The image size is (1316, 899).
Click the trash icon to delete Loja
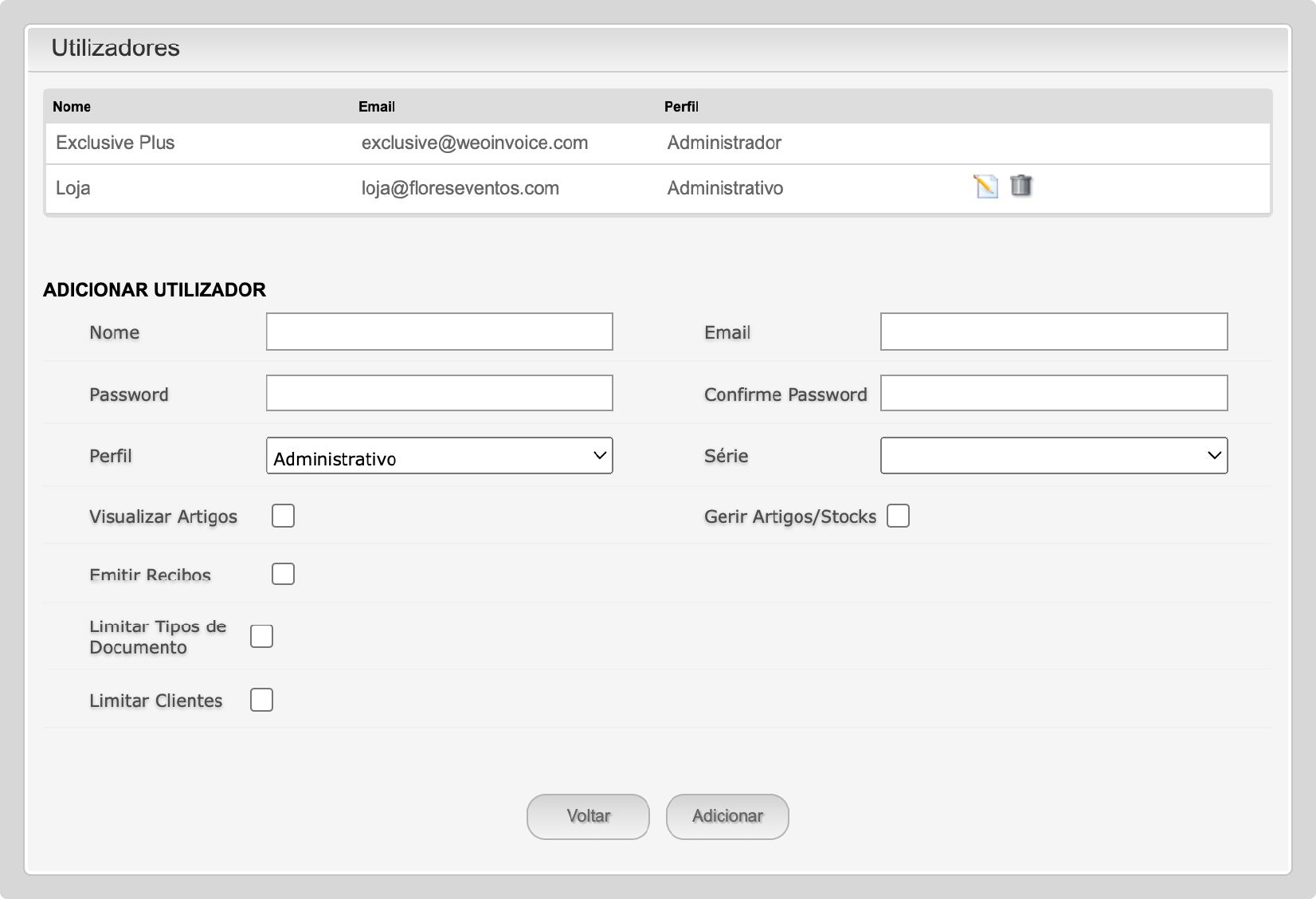1020,186
